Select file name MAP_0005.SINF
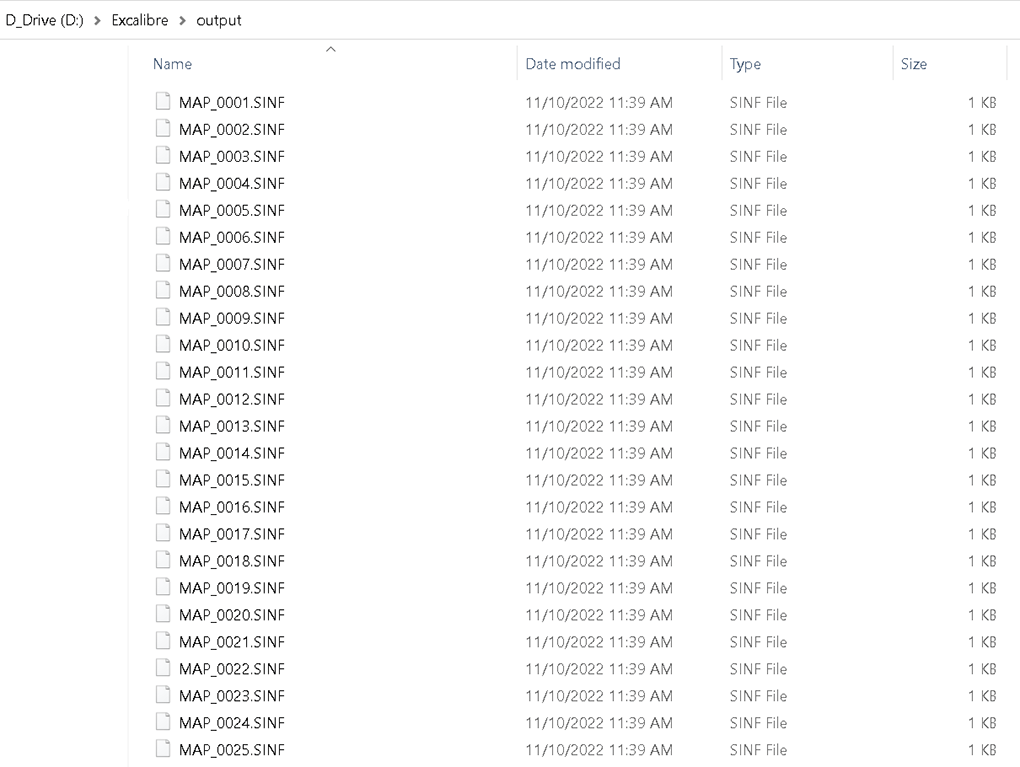1020x767 pixels. pos(232,211)
